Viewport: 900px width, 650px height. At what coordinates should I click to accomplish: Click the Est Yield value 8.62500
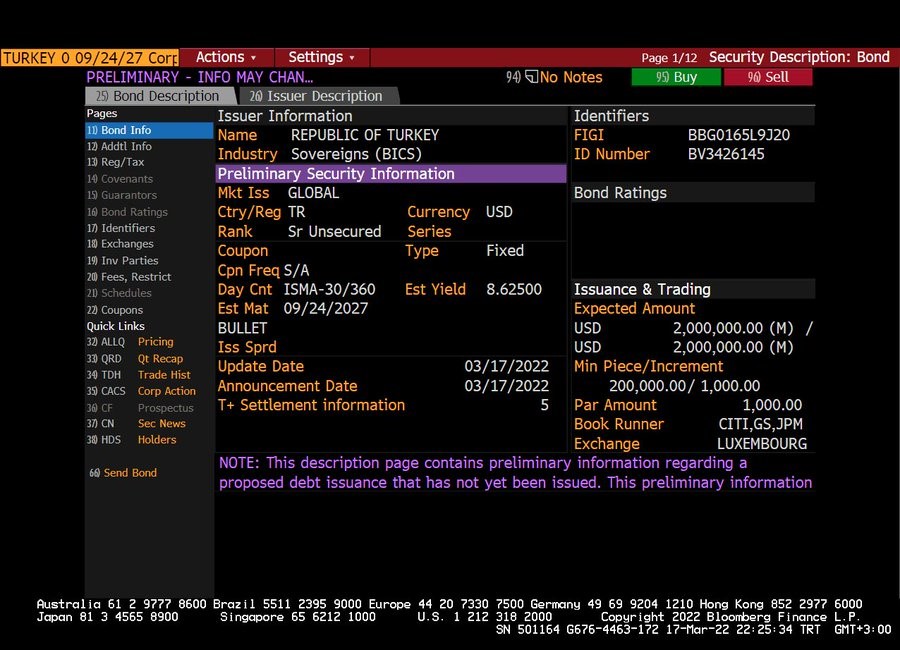click(514, 289)
